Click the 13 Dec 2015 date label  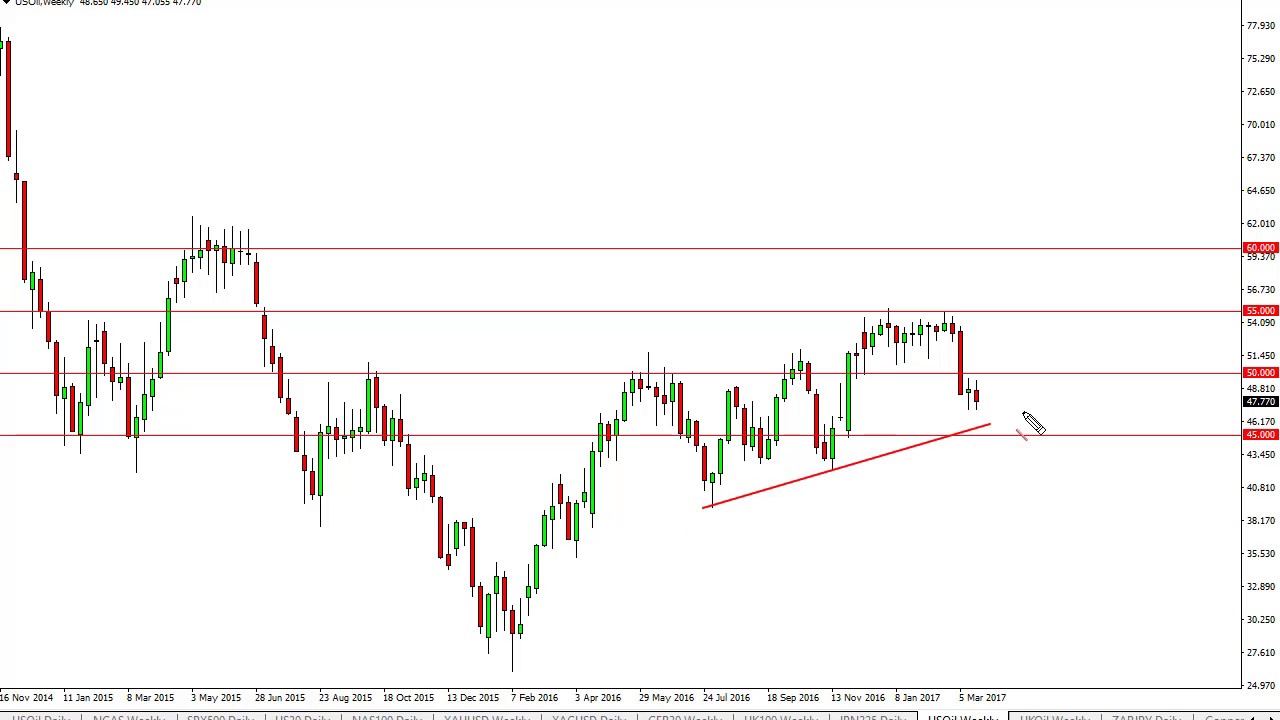473,698
